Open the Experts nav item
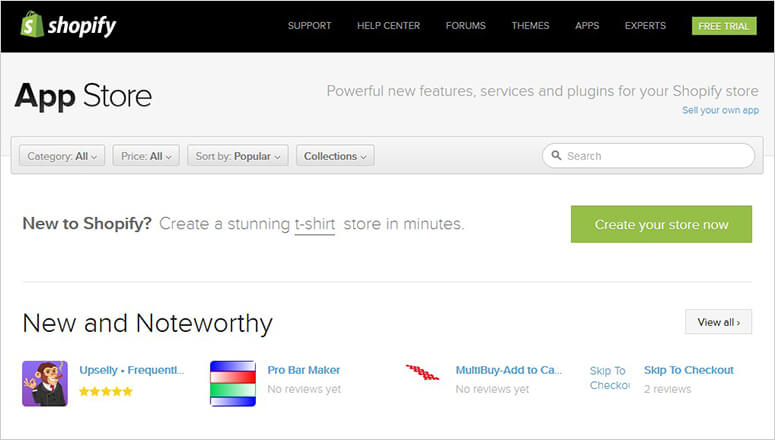The image size is (775, 440). [x=645, y=26]
